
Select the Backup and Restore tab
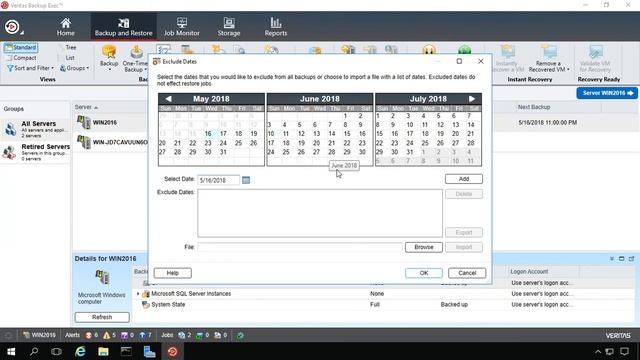click(x=124, y=27)
